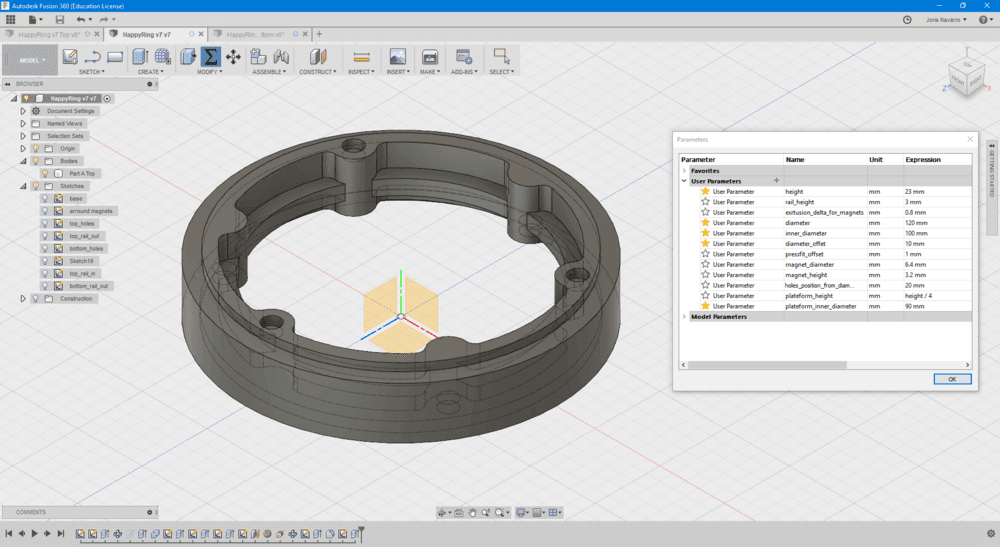1000x547 pixels.
Task: Switch to HappyRing v7 Top v8 tab
Action: coord(48,34)
